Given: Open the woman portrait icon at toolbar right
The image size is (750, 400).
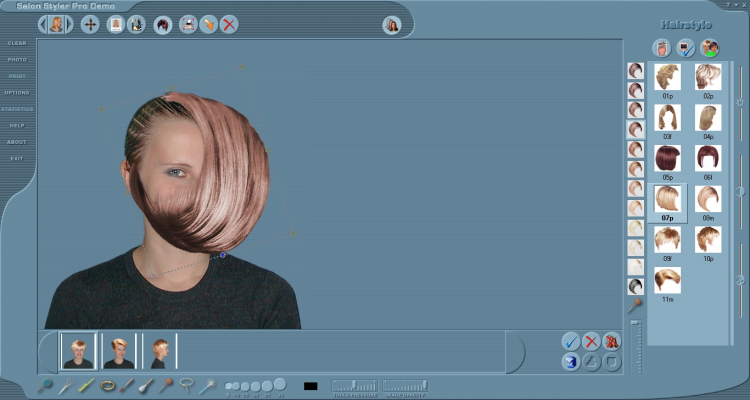Looking at the screenshot, I should [x=392, y=25].
